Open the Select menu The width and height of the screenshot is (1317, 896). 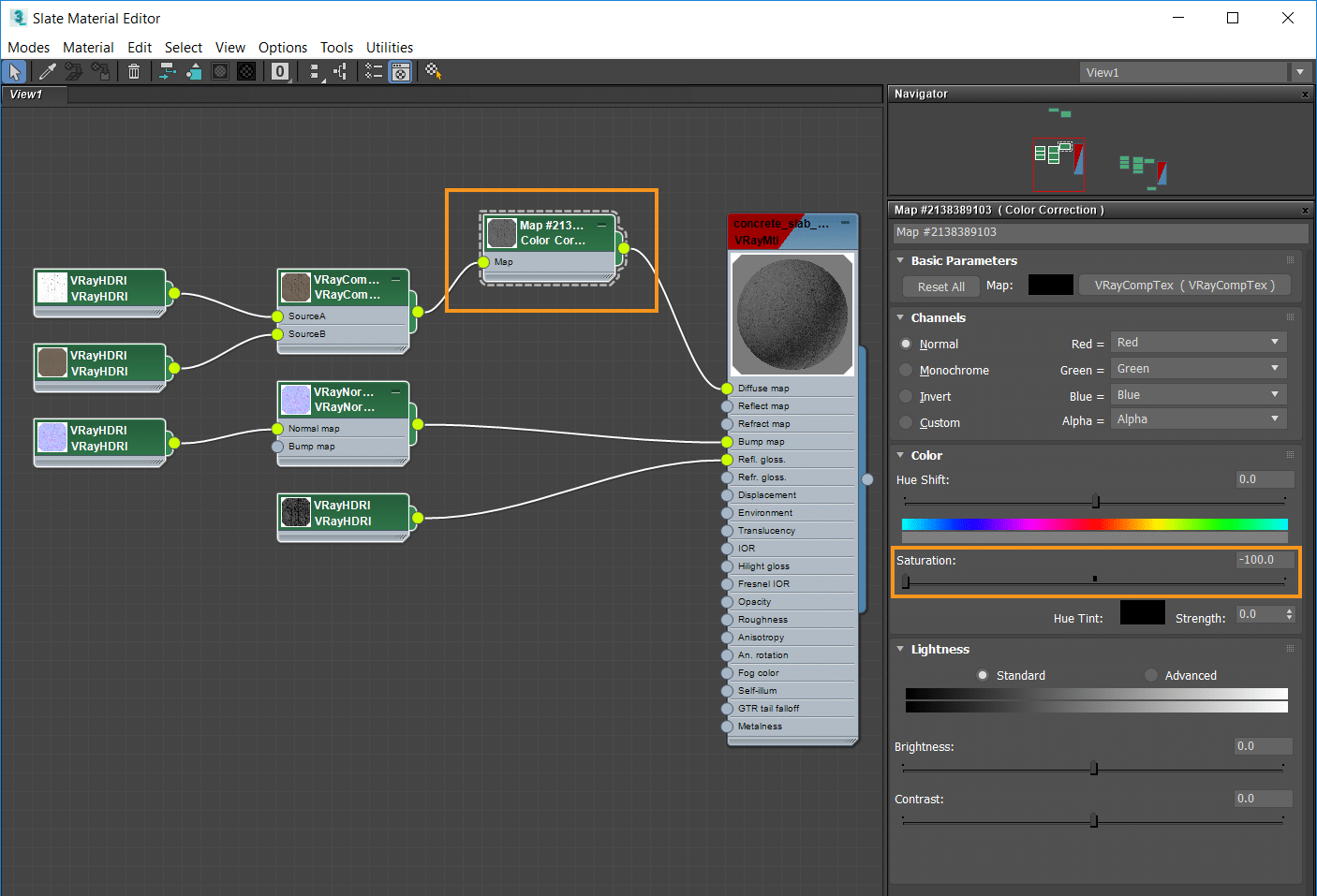[184, 48]
